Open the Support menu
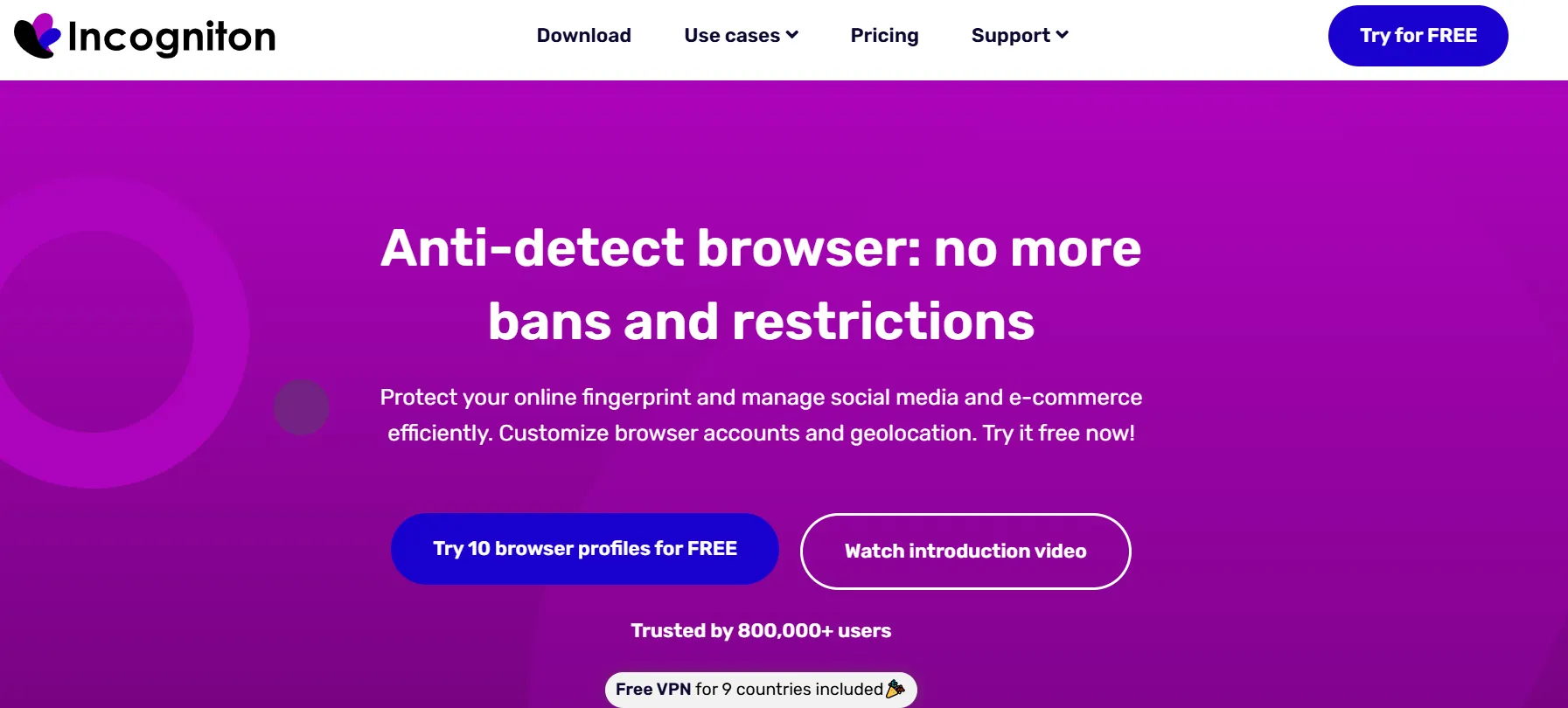This screenshot has height=708, width=1568. 1010,36
